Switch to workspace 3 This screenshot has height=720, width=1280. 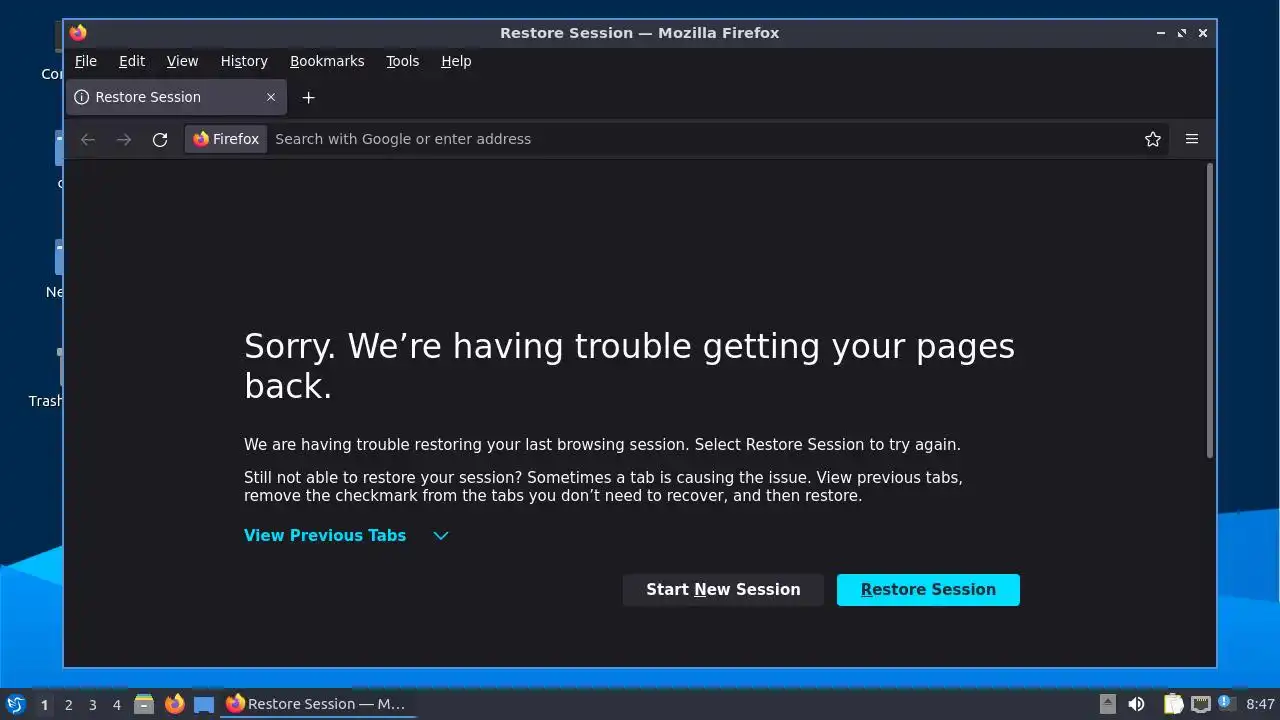click(x=92, y=705)
